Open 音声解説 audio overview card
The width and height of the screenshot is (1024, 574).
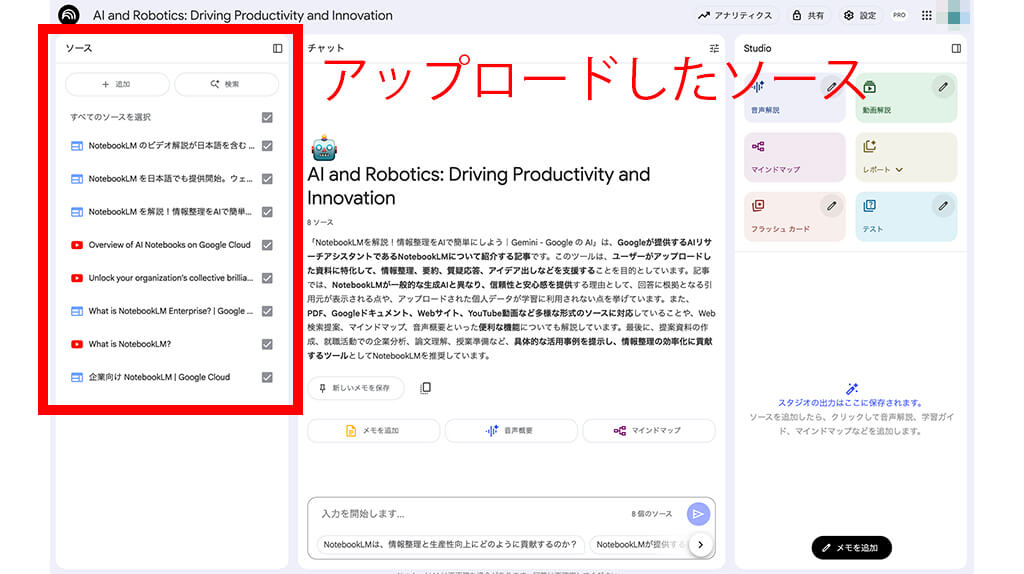(794, 98)
